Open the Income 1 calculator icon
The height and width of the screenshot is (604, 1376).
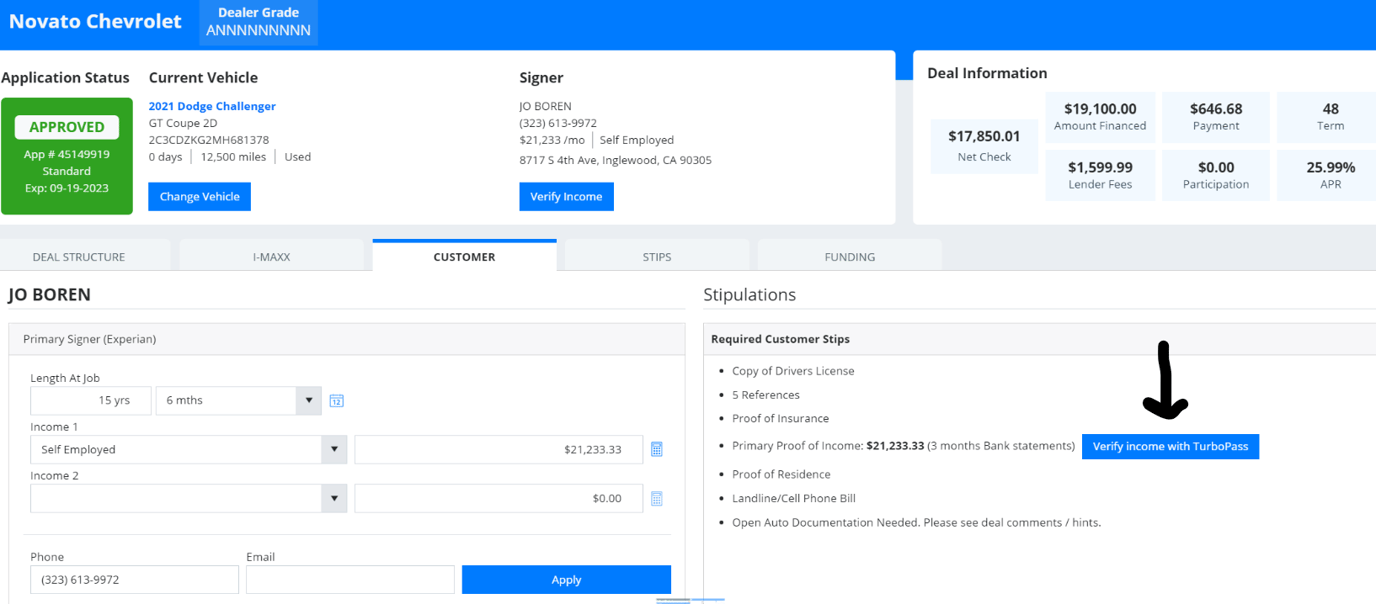[657, 449]
